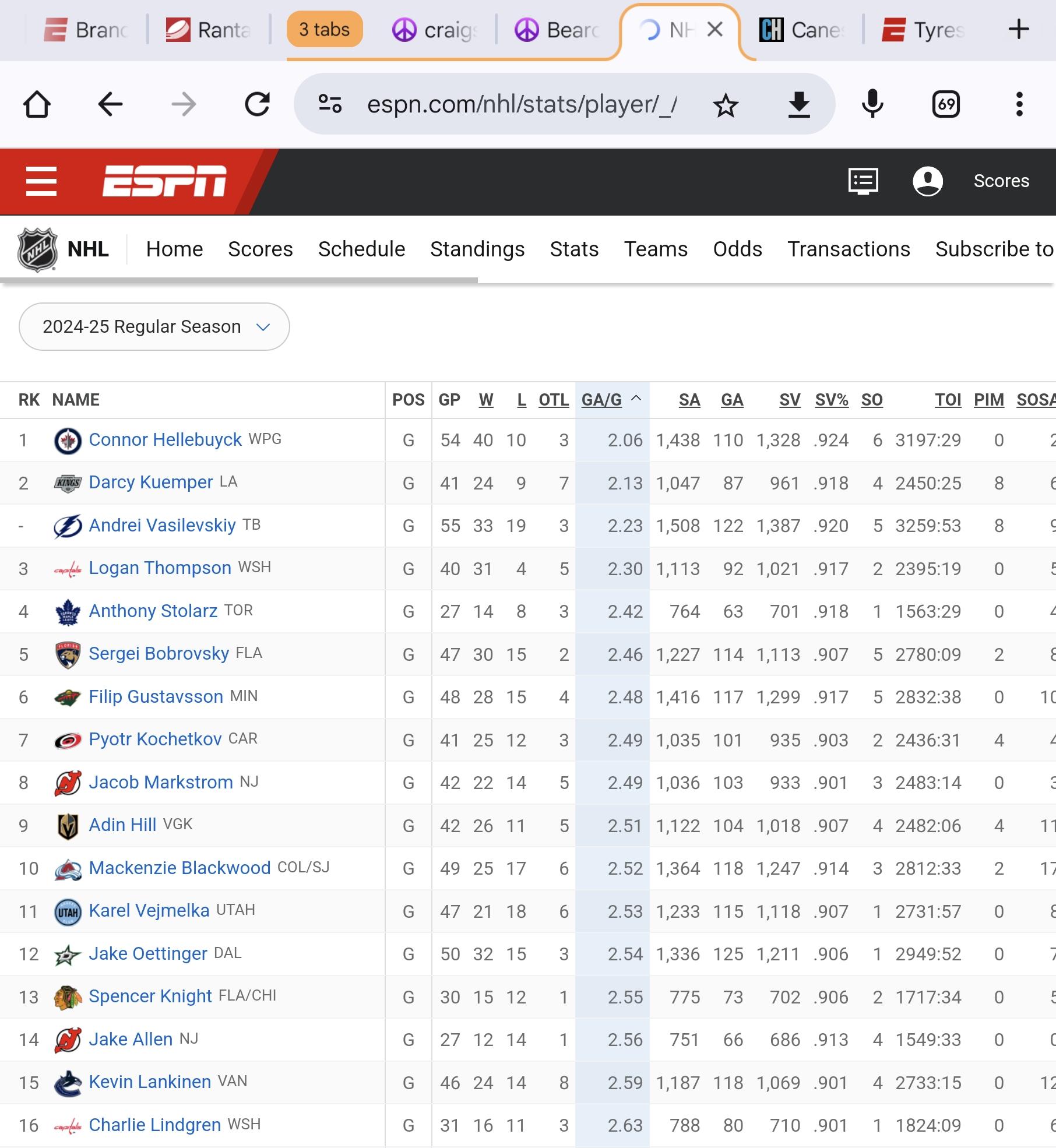Sort table by L column header
Screen dimensions: 1056x1148
[522, 400]
